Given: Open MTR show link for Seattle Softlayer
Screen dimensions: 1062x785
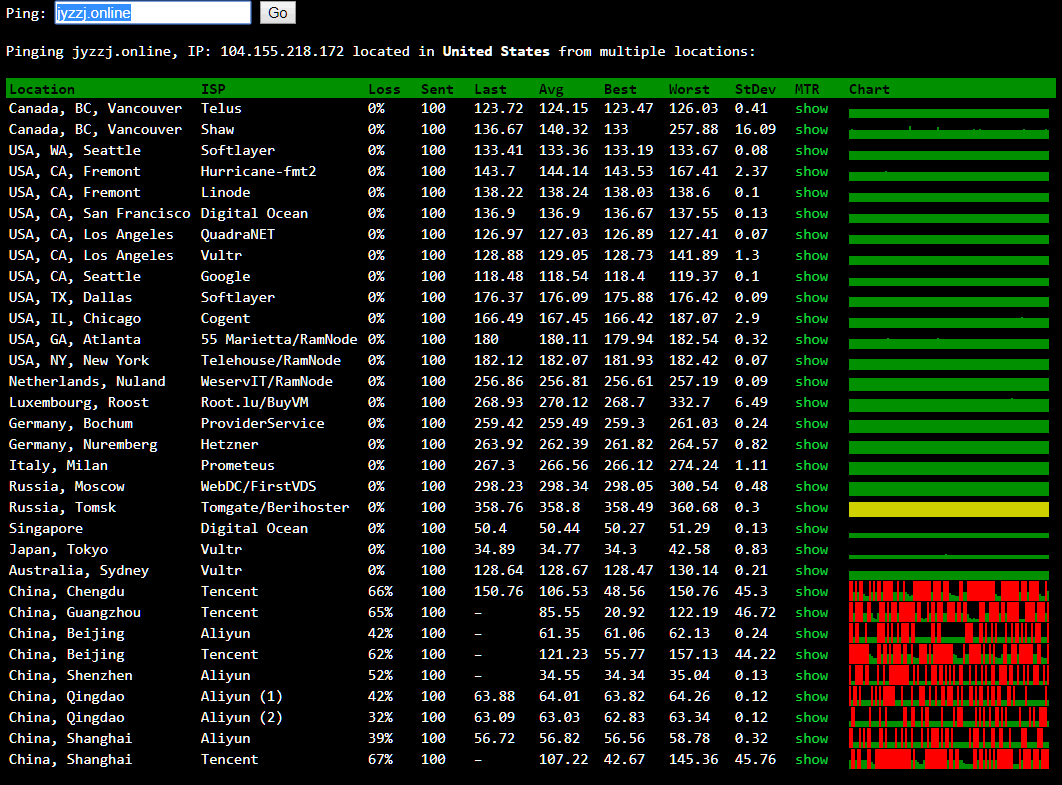Looking at the screenshot, I should point(811,150).
